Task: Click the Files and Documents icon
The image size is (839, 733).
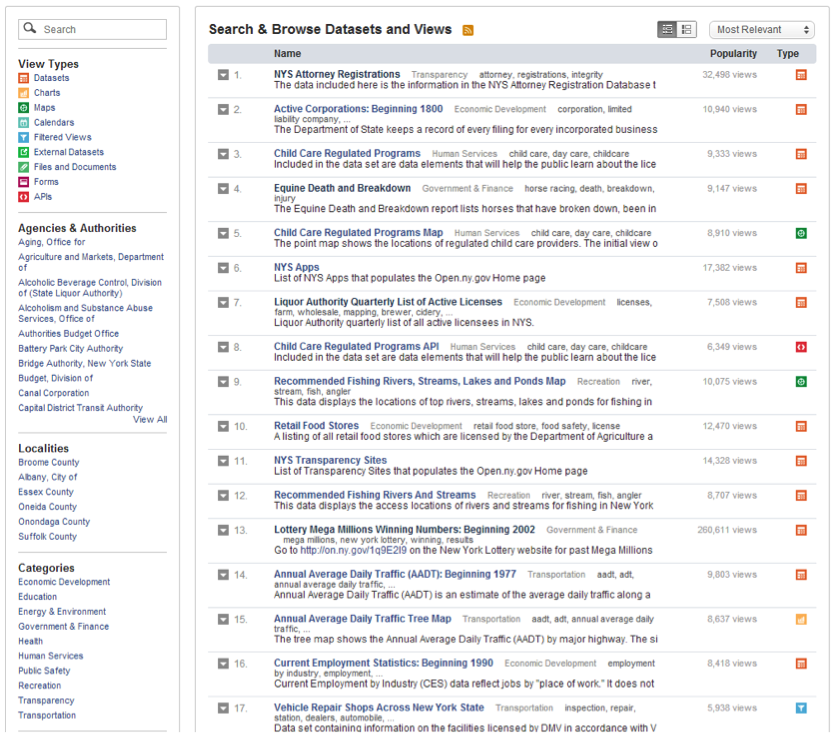Action: pyautogui.click(x=24, y=167)
